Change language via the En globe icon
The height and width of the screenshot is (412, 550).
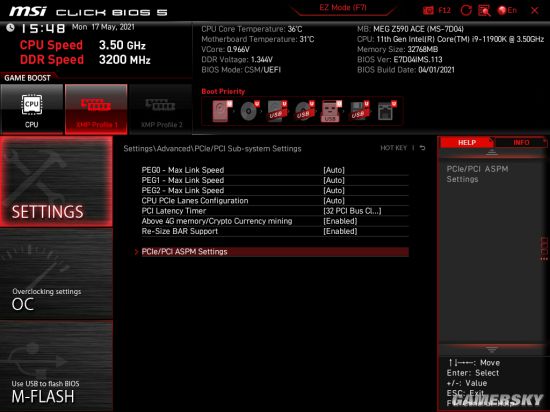(507, 10)
